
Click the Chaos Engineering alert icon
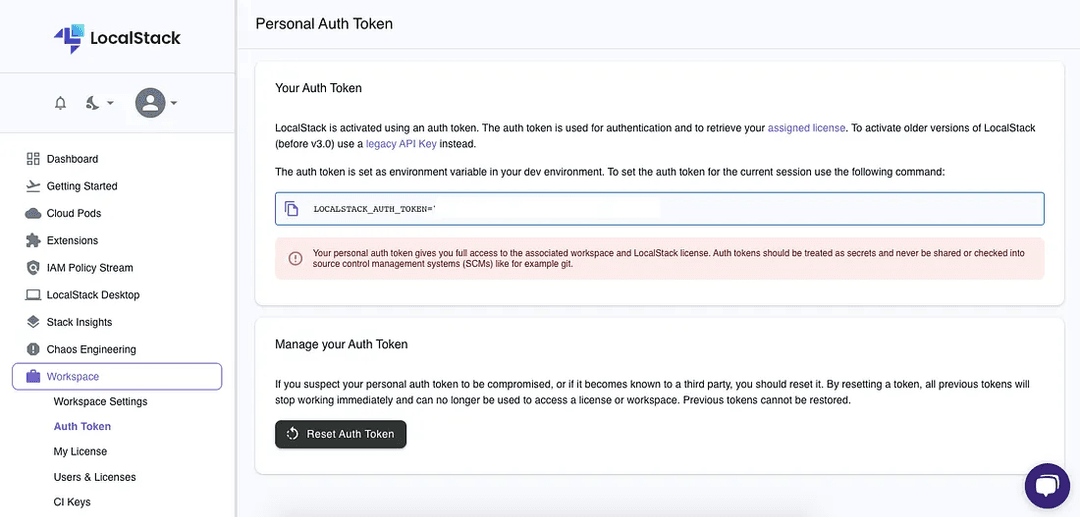click(33, 349)
